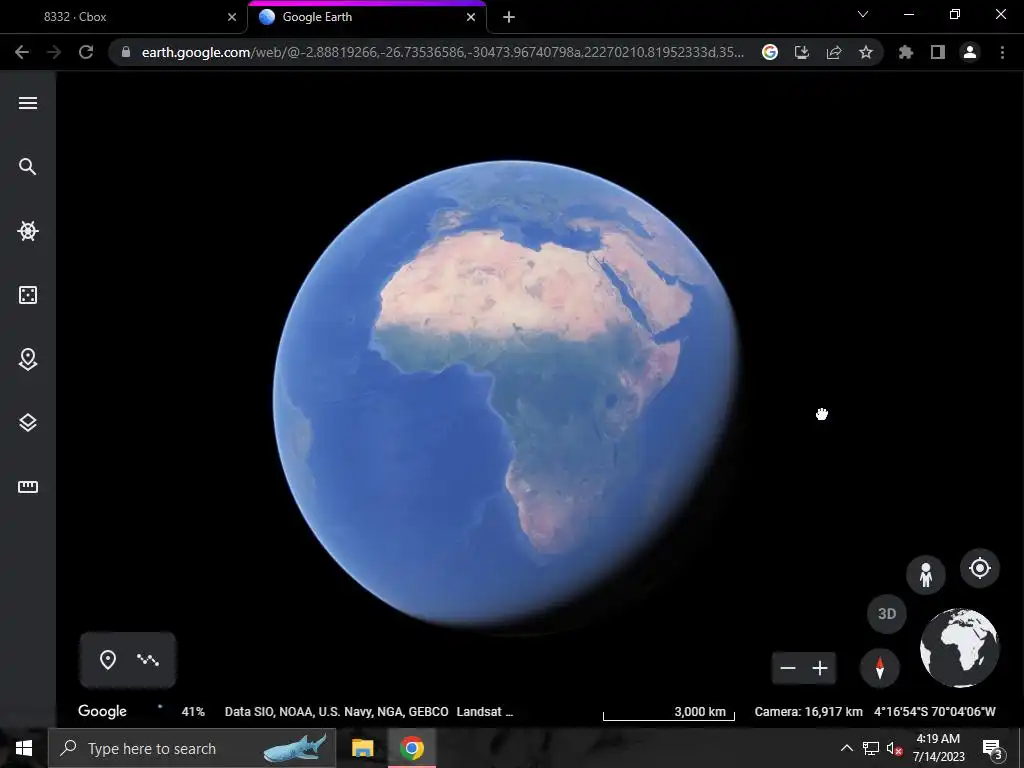Image resolution: width=1024 pixels, height=768 pixels.
Task: Bookmark this page with star
Action: [x=866, y=52]
